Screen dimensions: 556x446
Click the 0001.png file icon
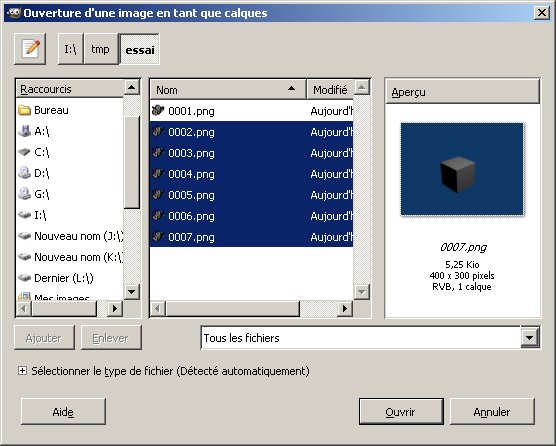point(158,111)
